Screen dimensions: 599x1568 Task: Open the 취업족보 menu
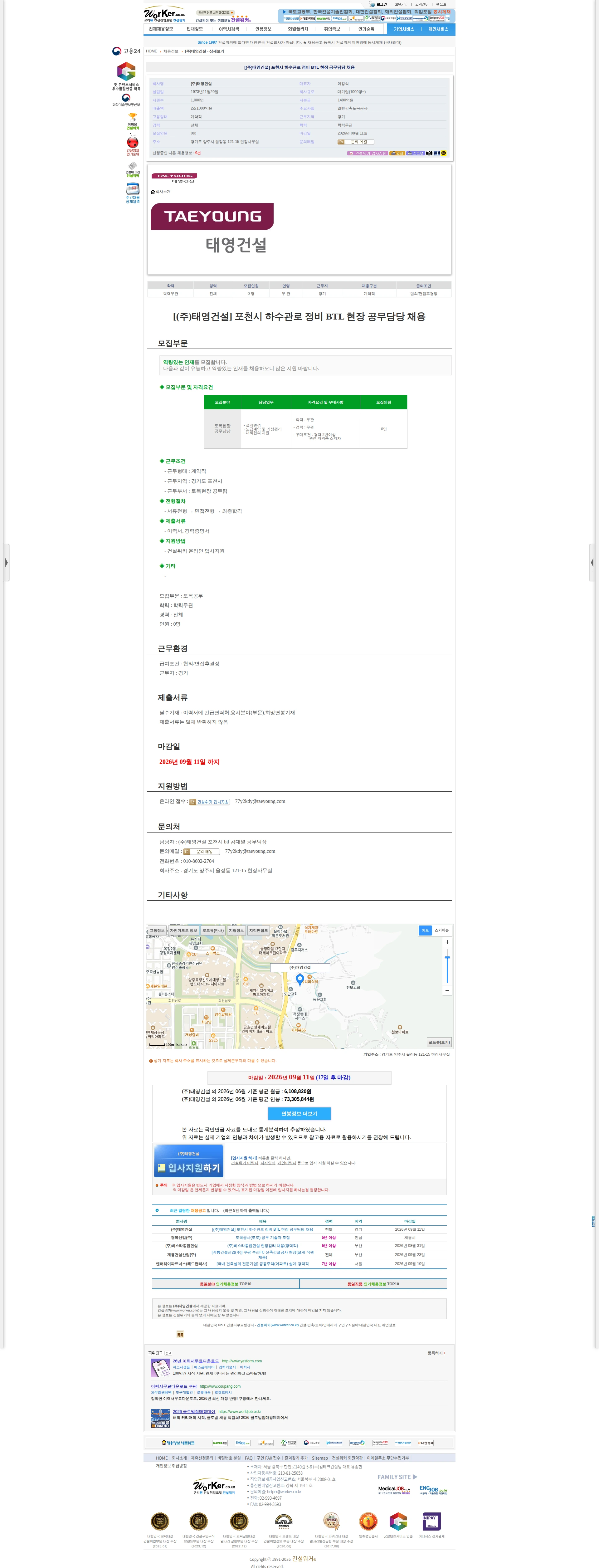tap(332, 29)
